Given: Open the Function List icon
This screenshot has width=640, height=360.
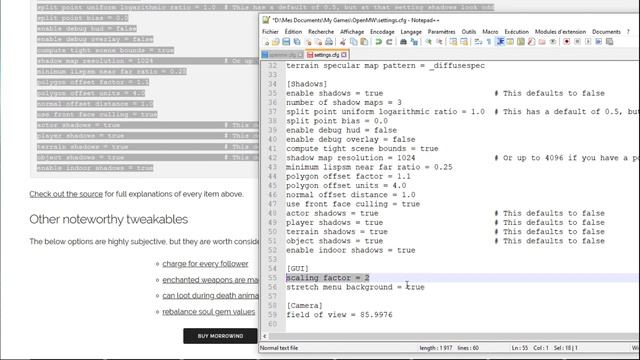Looking at the screenshot, I should click(531, 42).
